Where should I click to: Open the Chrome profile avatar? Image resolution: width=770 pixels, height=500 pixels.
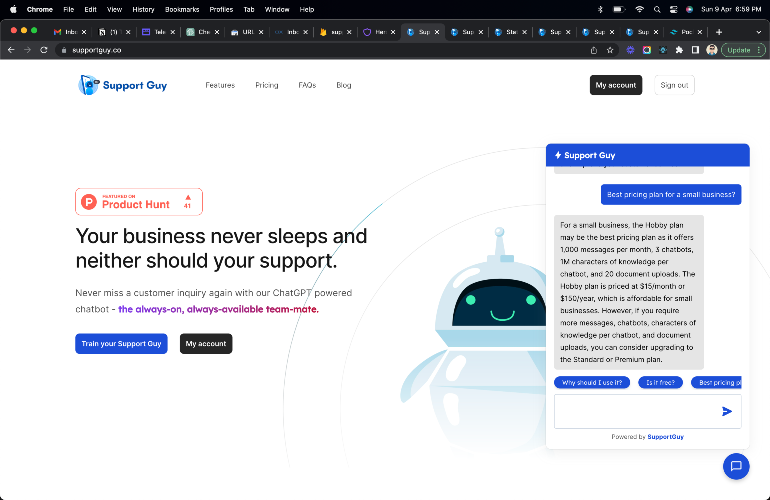point(712,50)
